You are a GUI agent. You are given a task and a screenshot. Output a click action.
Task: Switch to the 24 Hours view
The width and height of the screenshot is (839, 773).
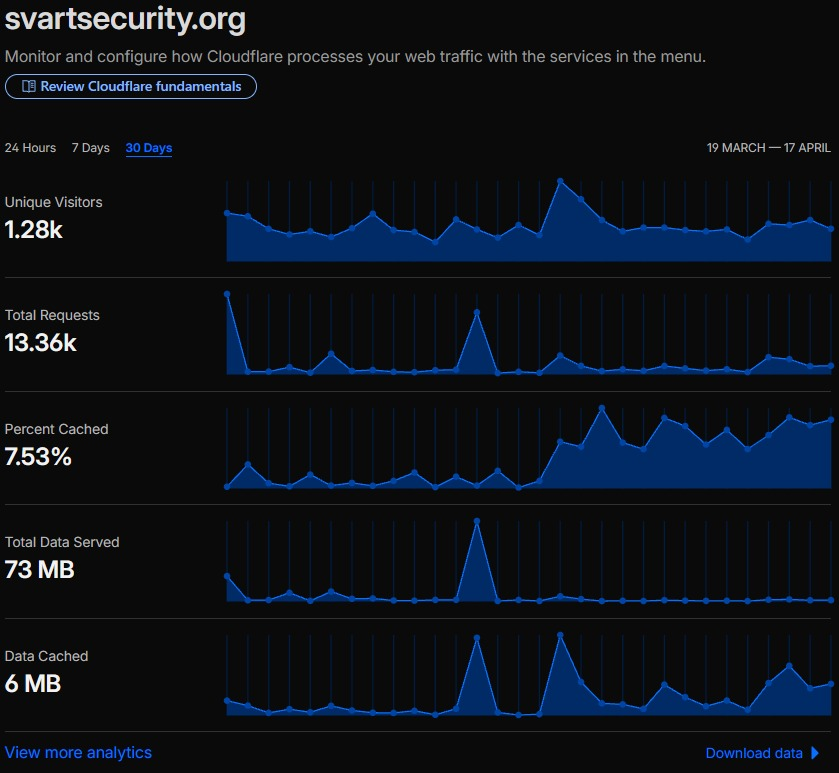[x=29, y=147]
